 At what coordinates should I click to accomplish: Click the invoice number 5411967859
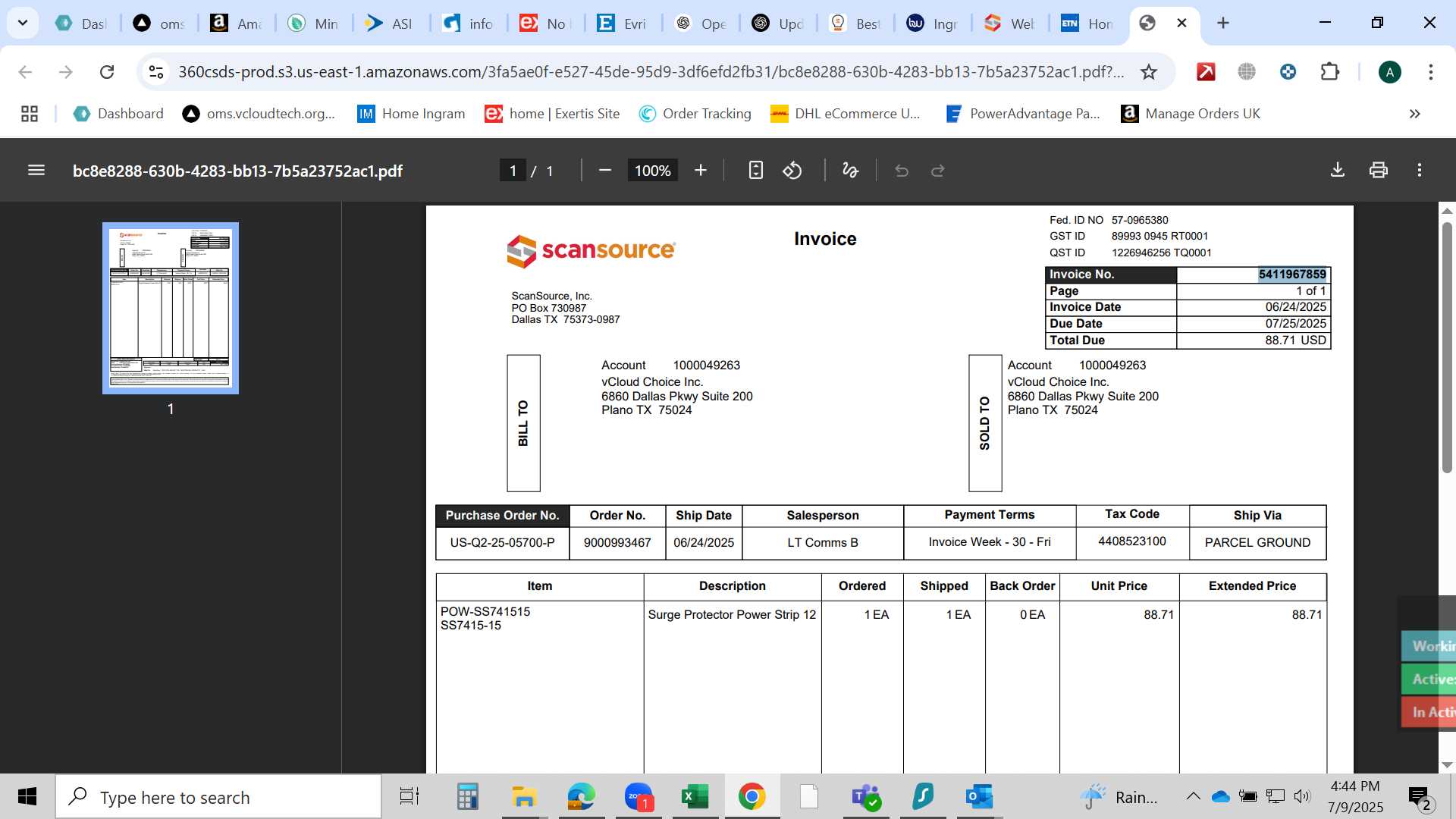point(1292,275)
